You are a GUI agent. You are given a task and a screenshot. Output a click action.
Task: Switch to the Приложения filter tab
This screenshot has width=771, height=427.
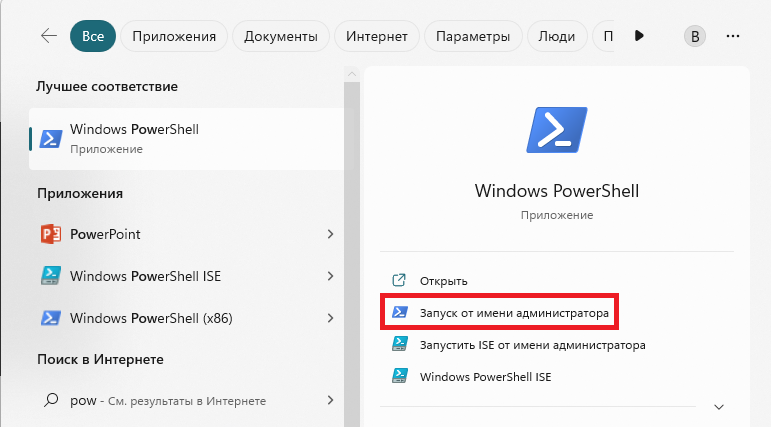174,36
